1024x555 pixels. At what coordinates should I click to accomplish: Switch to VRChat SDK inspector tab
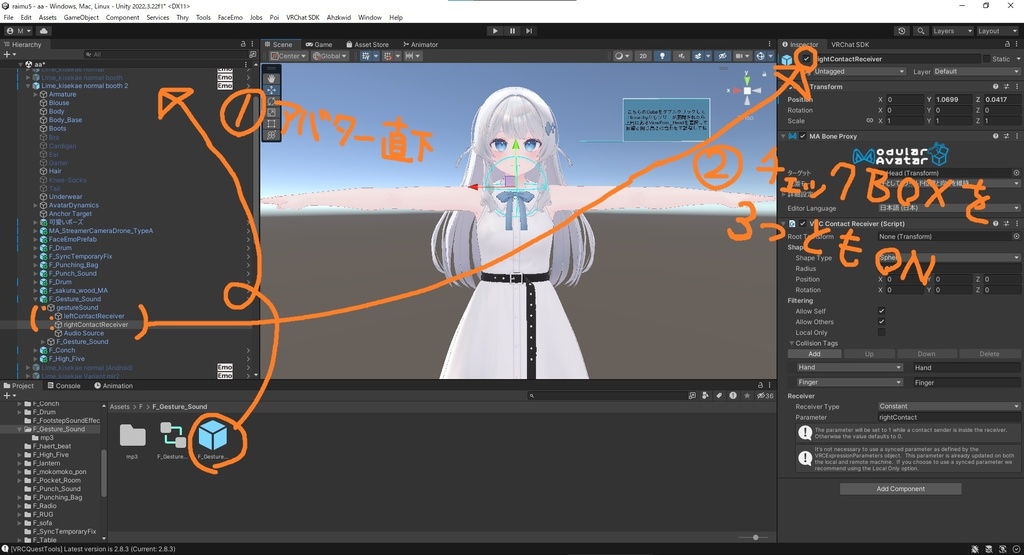tap(850, 44)
